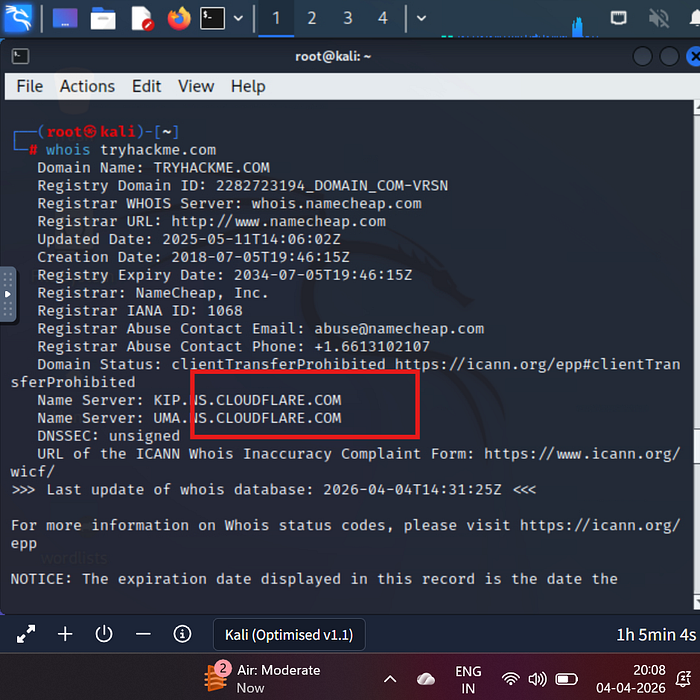Click the 1h 5min 4s timer
700x700 pixels.
(656, 634)
